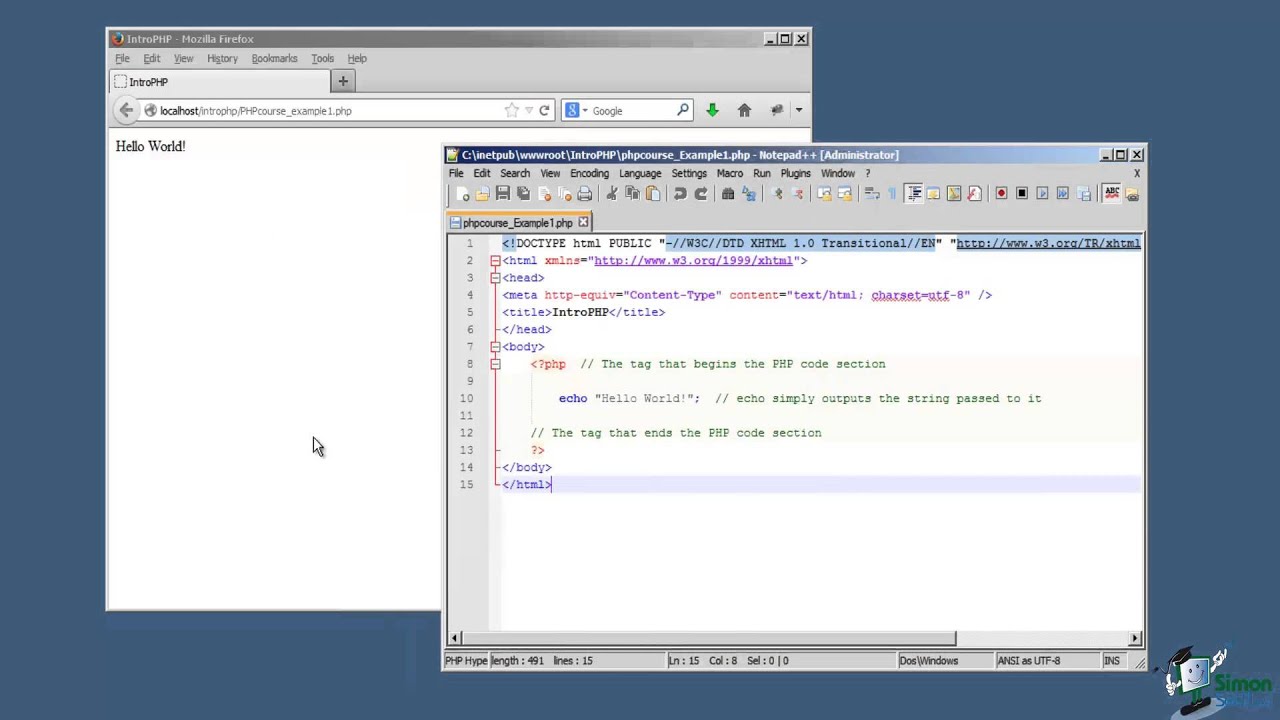Click line number 10 in the margin
Viewport: 1280px width, 720px height.
click(x=466, y=398)
